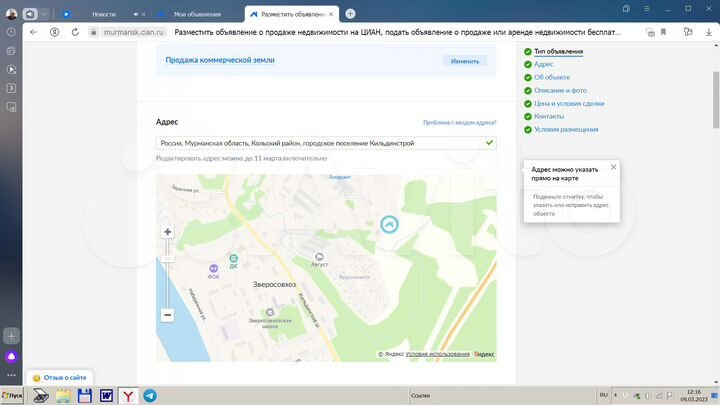Open the tab sound control button
The width and height of the screenshot is (720, 405).
(x=30, y=14)
